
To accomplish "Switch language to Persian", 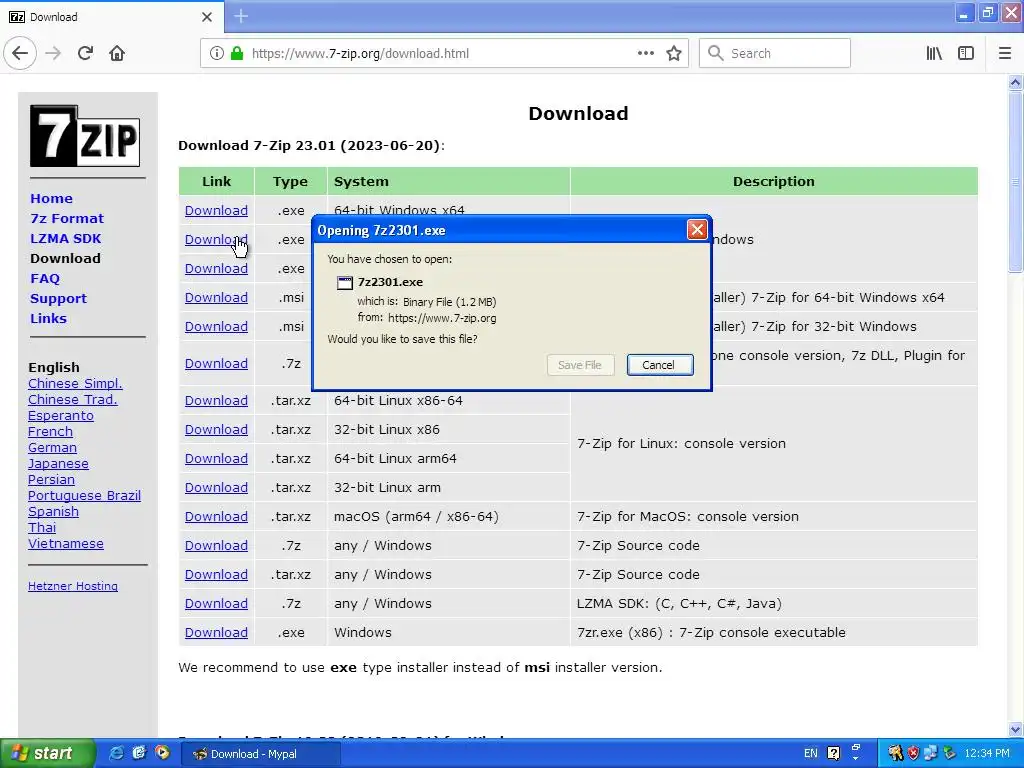I will (51, 480).
